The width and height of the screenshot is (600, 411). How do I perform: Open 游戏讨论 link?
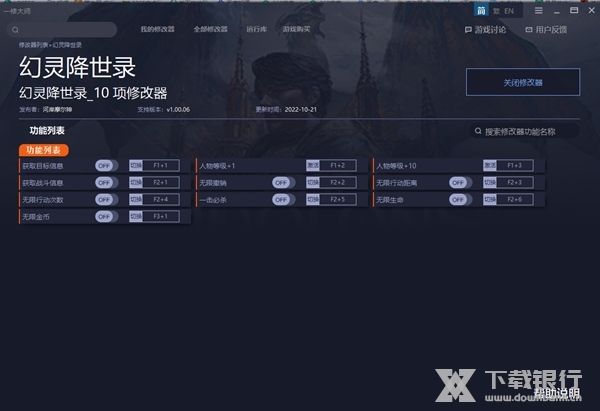[490, 29]
